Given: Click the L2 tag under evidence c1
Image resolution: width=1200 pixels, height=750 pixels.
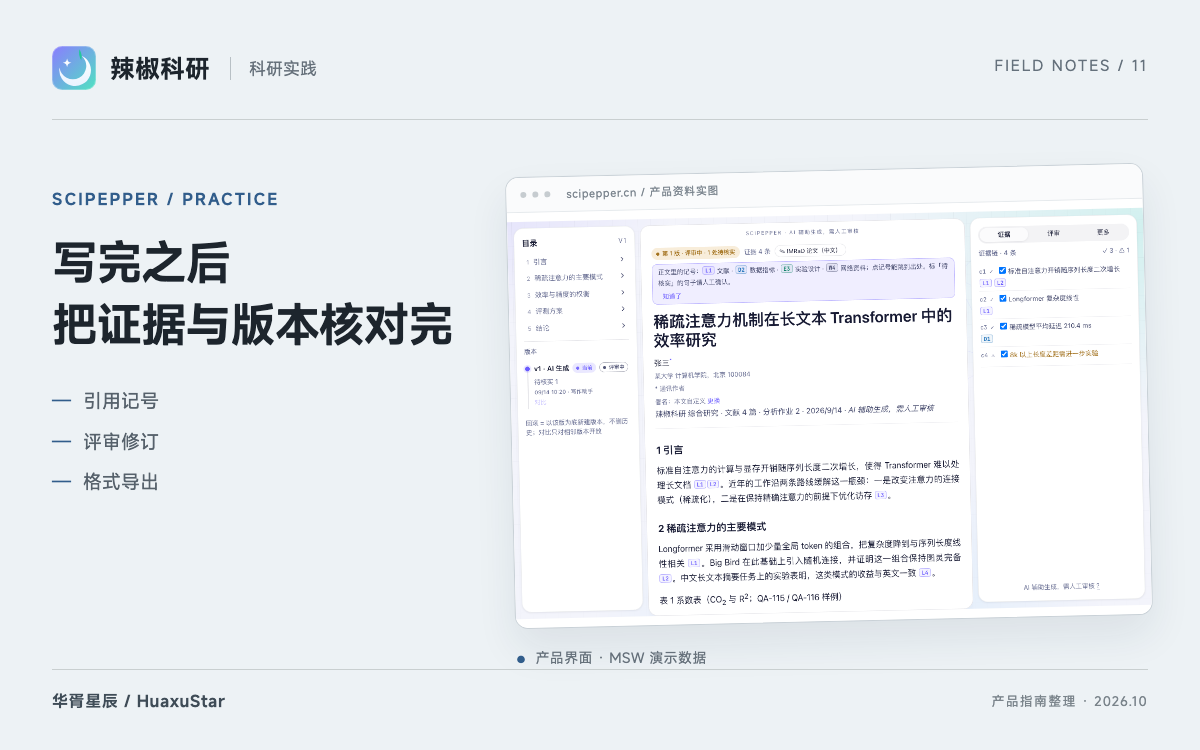Looking at the screenshot, I should tap(1000, 283).
